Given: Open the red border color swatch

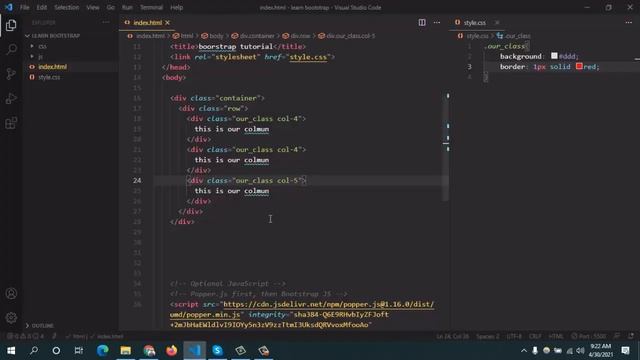Looking at the screenshot, I should [579, 66].
